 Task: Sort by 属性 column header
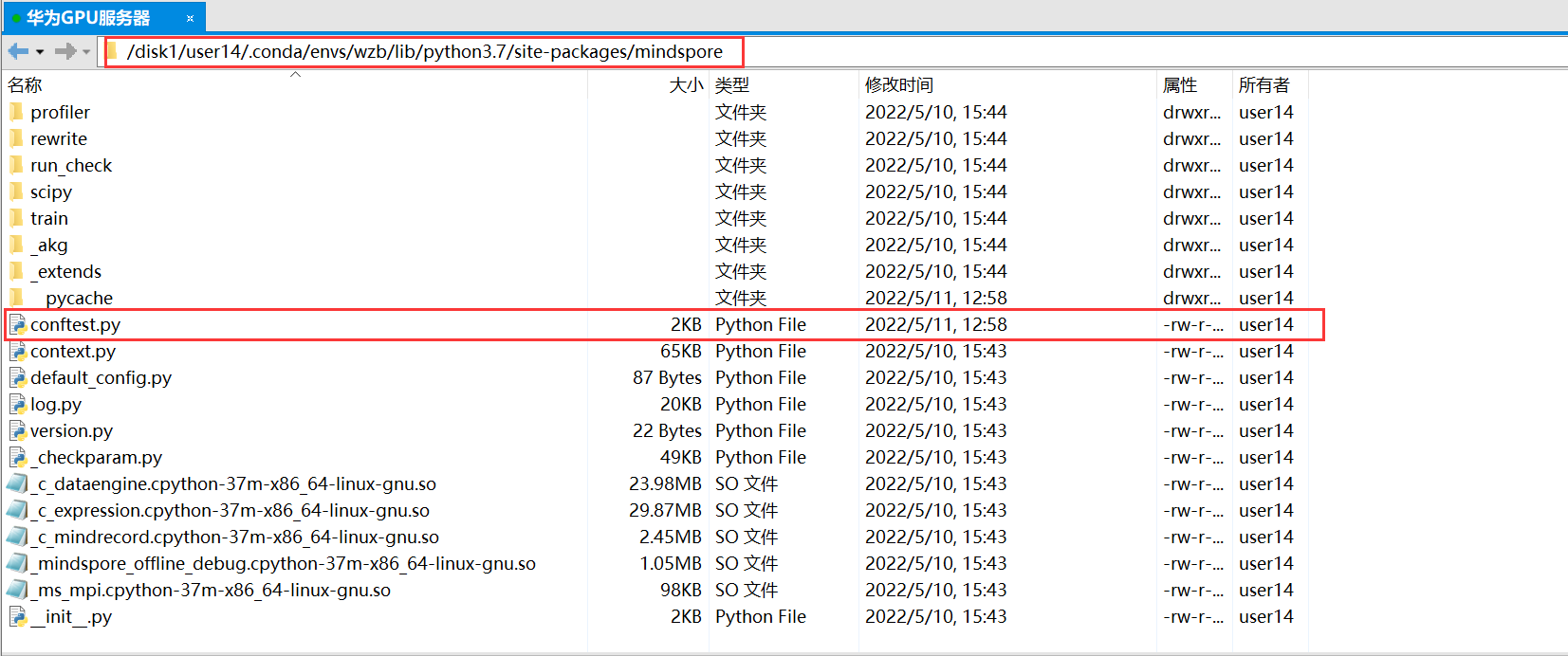tap(1180, 85)
